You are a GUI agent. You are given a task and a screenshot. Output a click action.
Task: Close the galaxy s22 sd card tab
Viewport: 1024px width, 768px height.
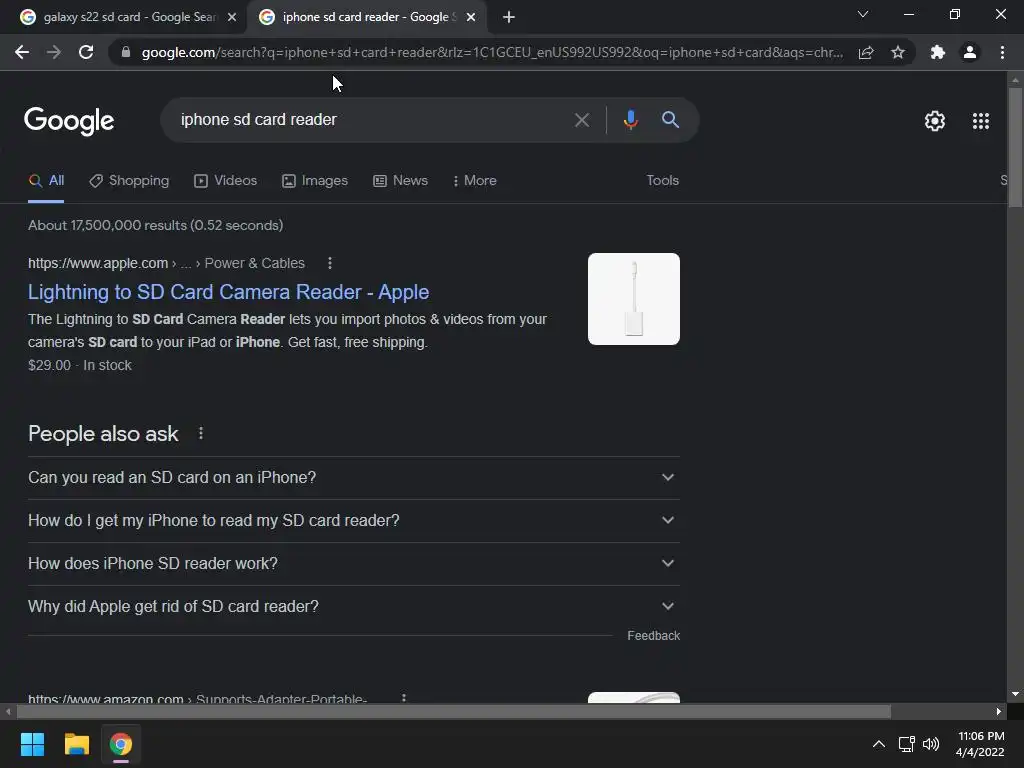click(x=232, y=18)
